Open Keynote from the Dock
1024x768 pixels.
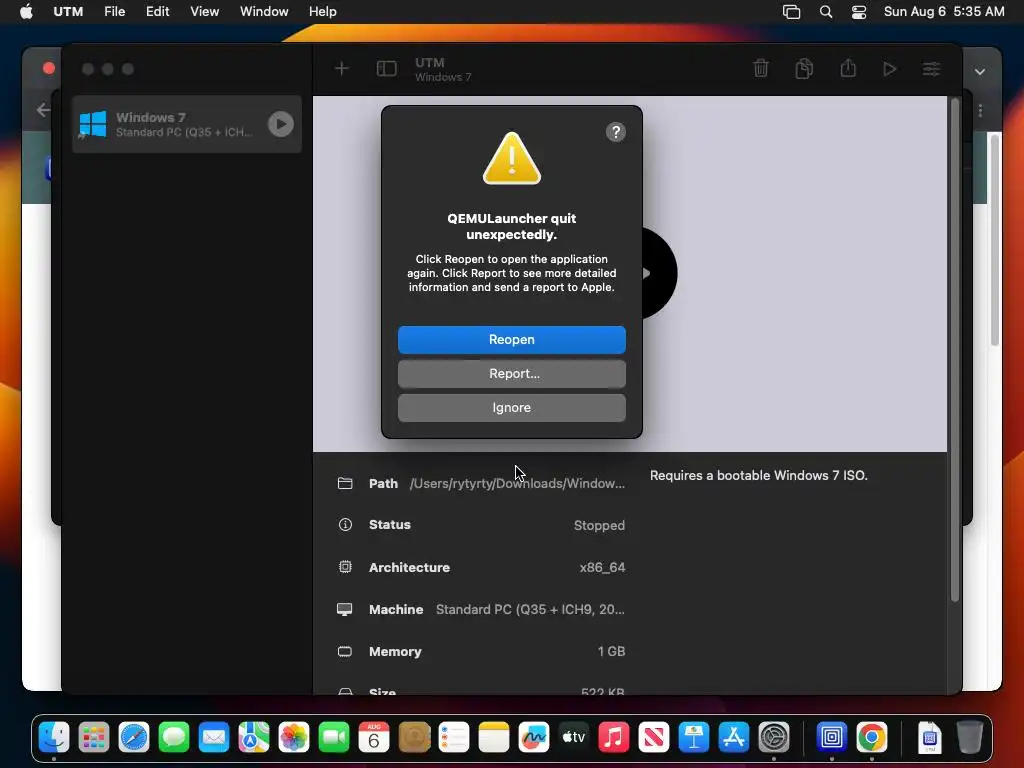694,737
